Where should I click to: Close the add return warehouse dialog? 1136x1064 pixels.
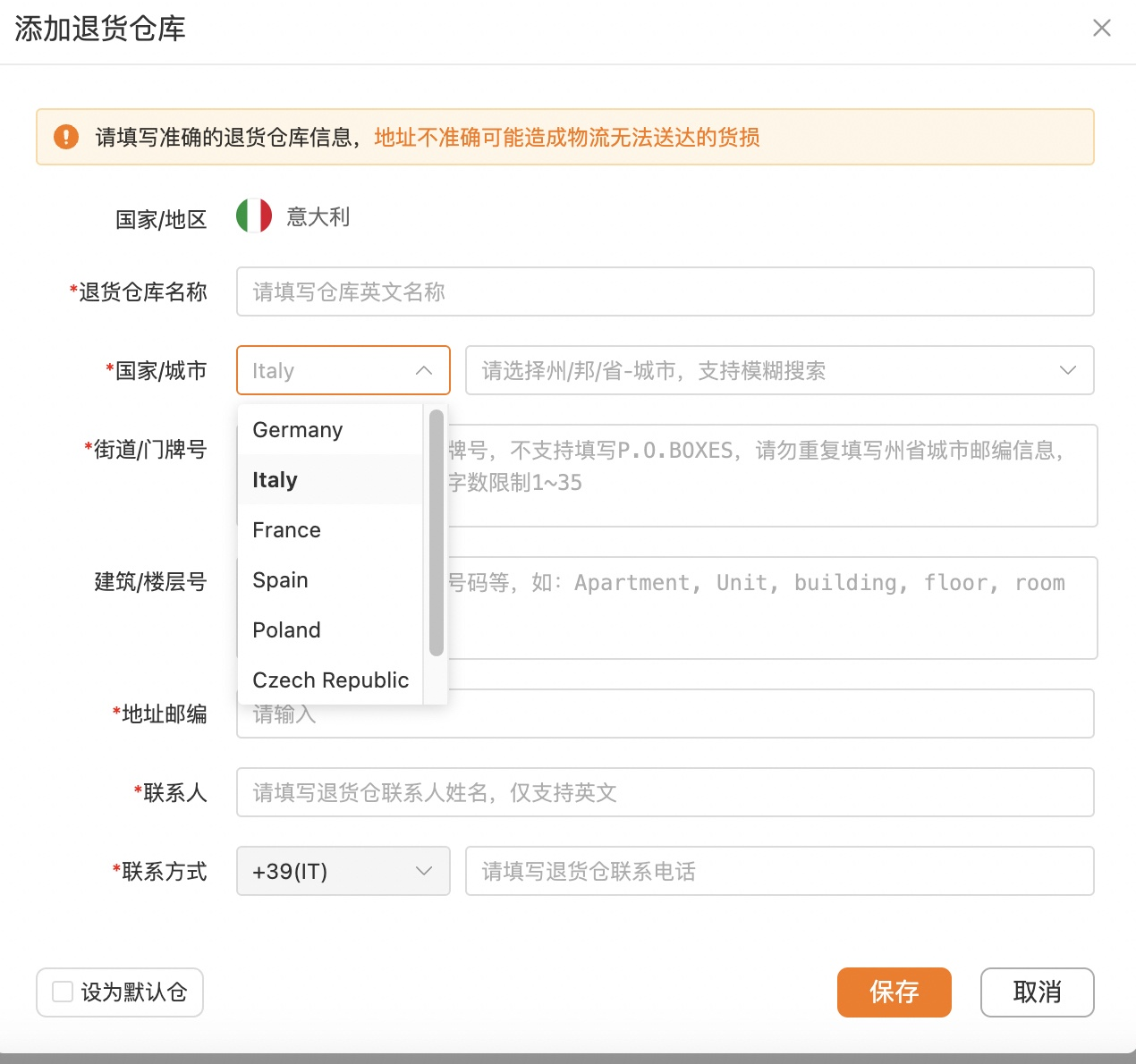(1101, 29)
